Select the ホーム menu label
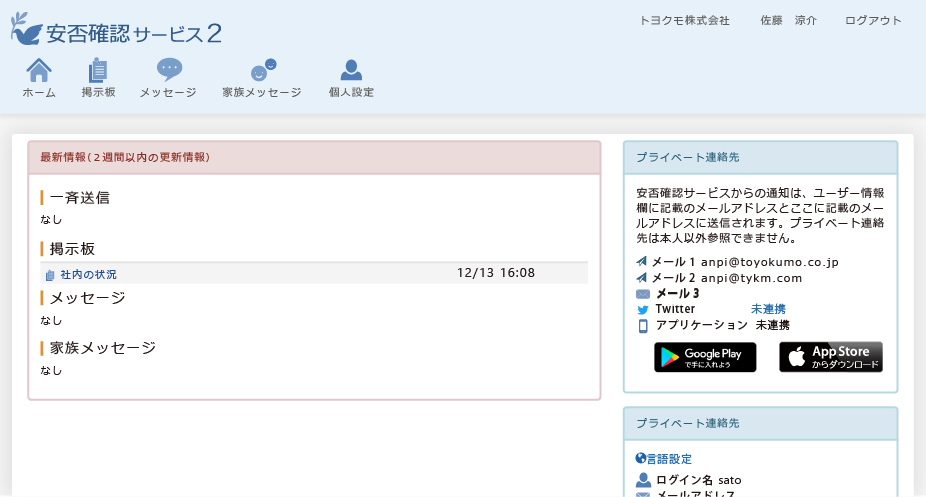Viewport: 926px width, 497px height. [39, 93]
